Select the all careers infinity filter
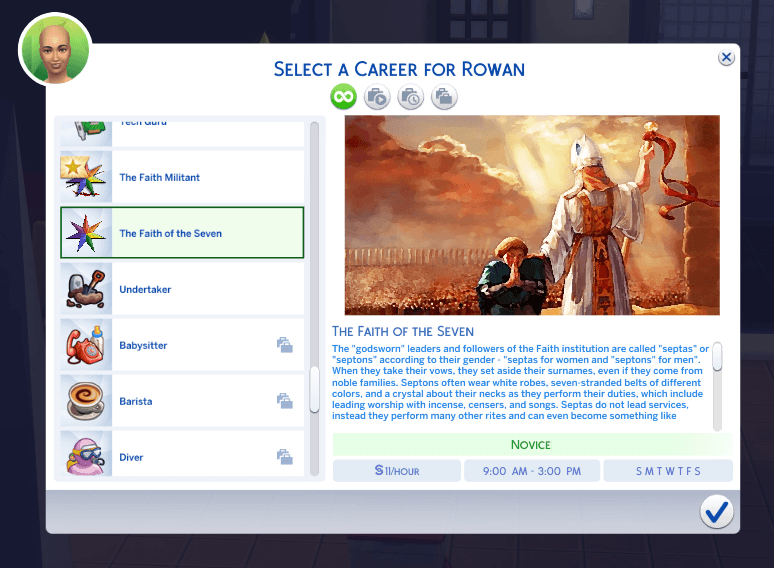Viewport: 774px width, 568px height. pyautogui.click(x=344, y=96)
